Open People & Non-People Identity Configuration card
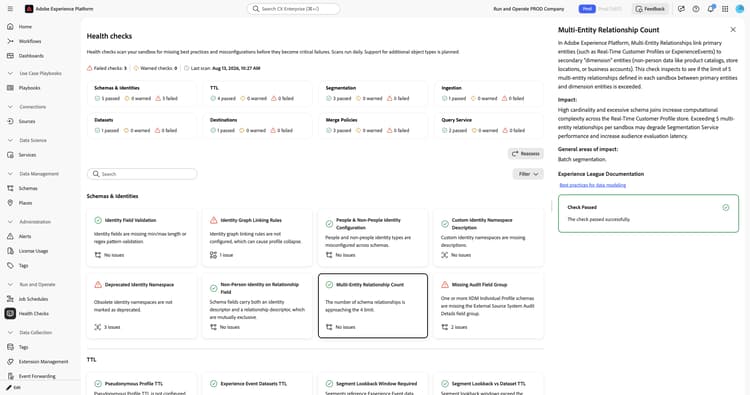Image resolution: width=750 pixels, height=395 pixels. (373, 238)
